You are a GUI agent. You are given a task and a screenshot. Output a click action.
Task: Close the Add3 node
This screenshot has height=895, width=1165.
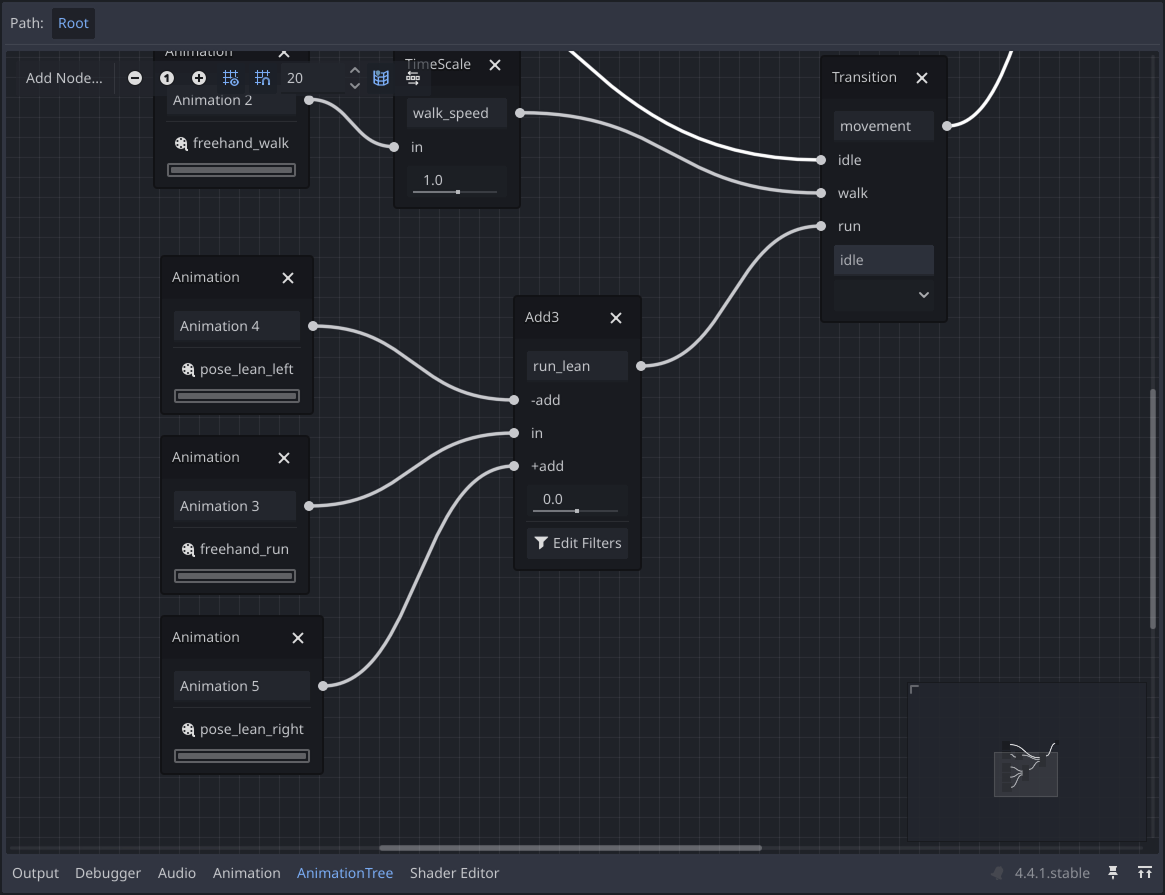[x=616, y=318]
